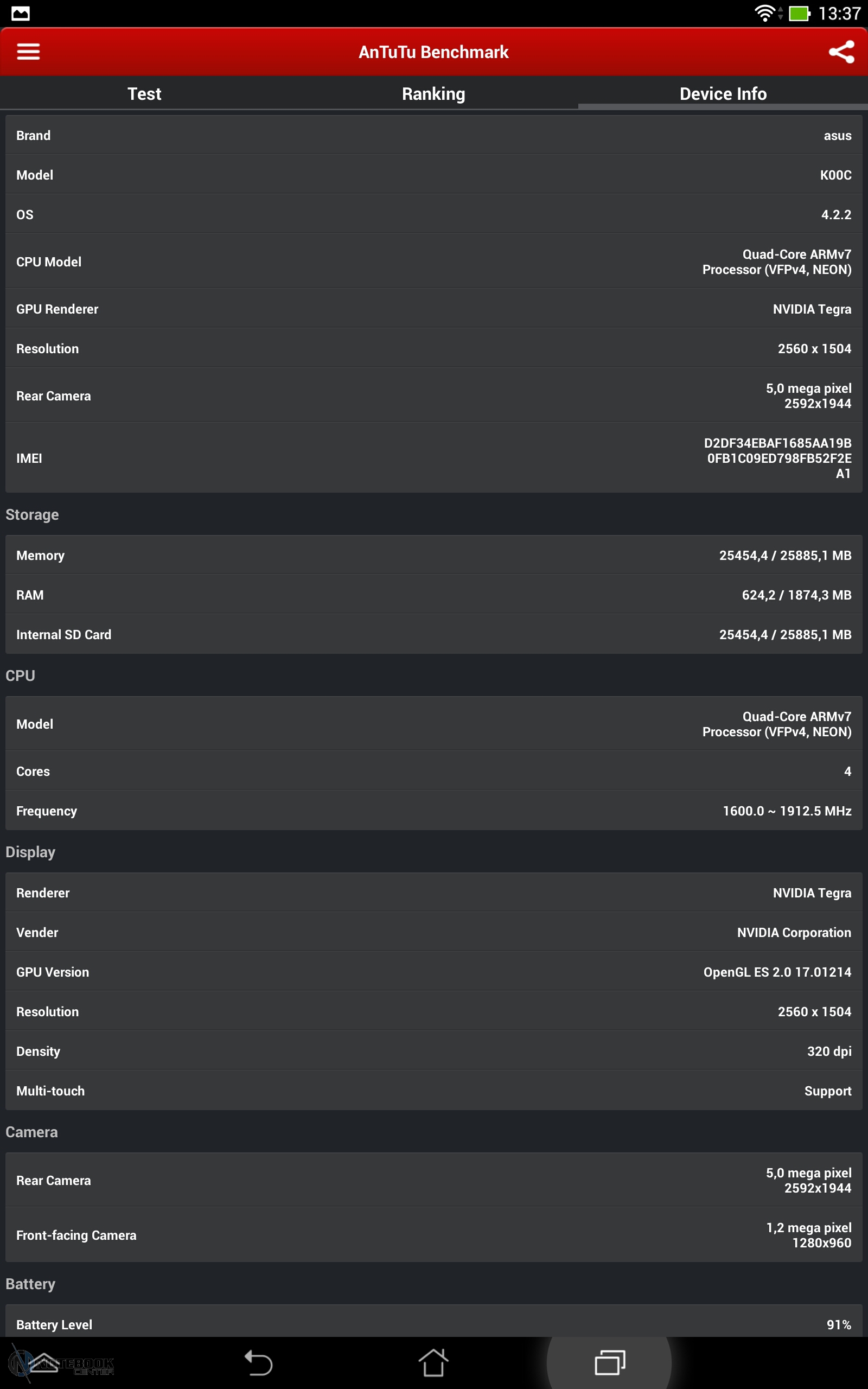Open the hamburger menu
This screenshot has width=868, height=1389.
pos(28,52)
